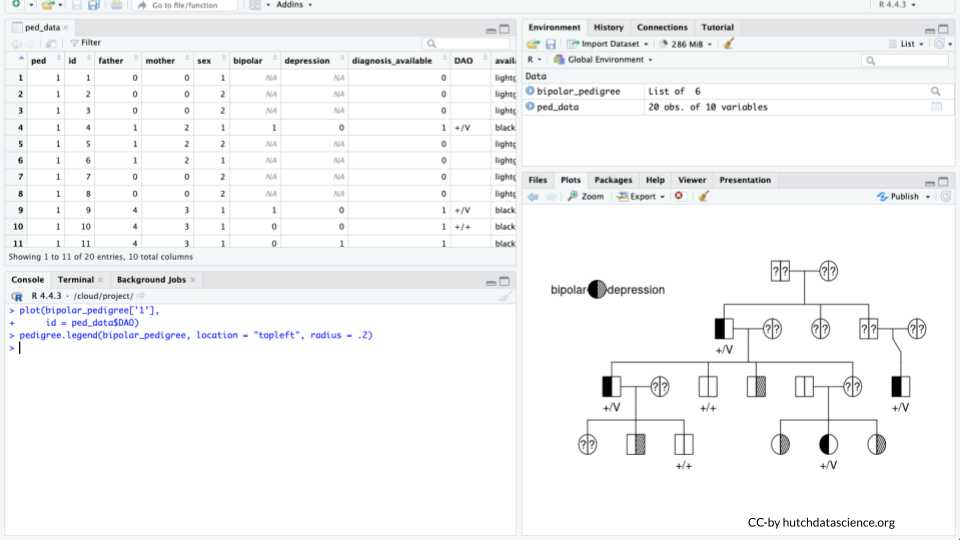Click the Environment search field
This screenshot has height=540, width=960.
905,60
